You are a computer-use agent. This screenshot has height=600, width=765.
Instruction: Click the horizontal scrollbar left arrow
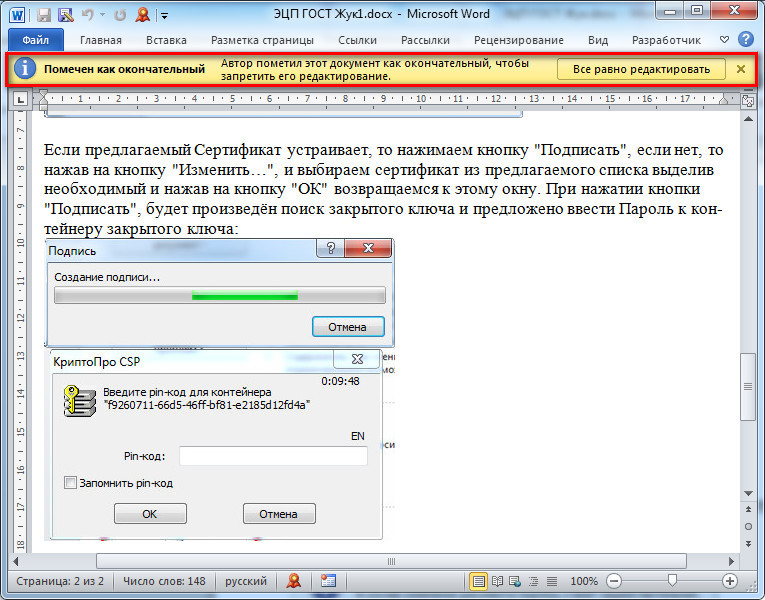coord(16,561)
